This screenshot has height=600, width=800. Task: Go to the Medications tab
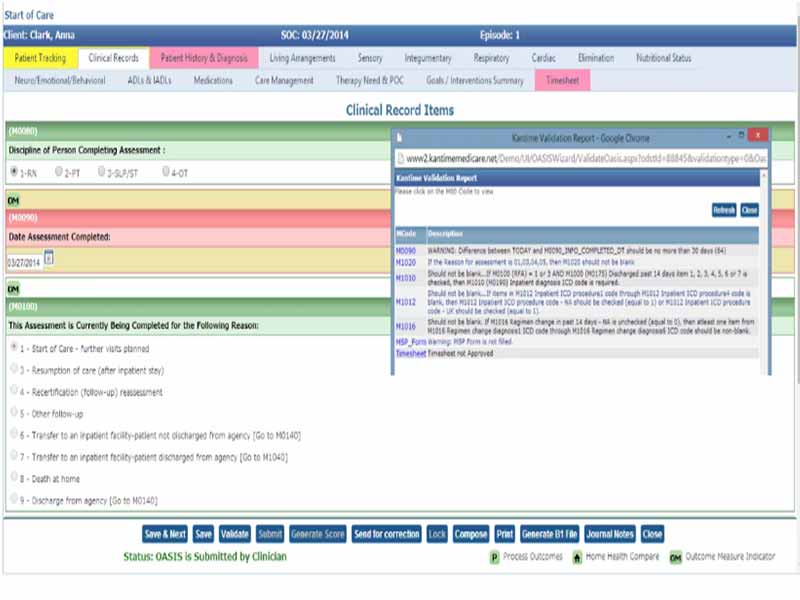click(213, 80)
